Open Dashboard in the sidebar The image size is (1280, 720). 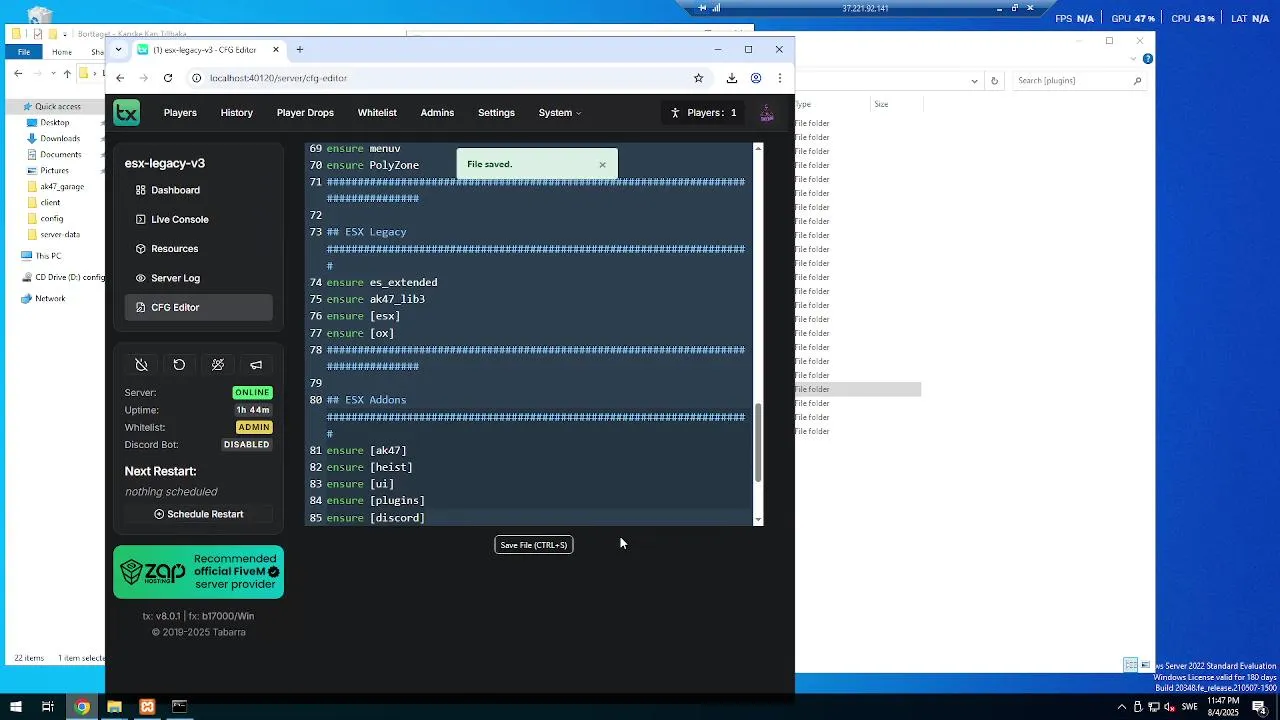198,190
